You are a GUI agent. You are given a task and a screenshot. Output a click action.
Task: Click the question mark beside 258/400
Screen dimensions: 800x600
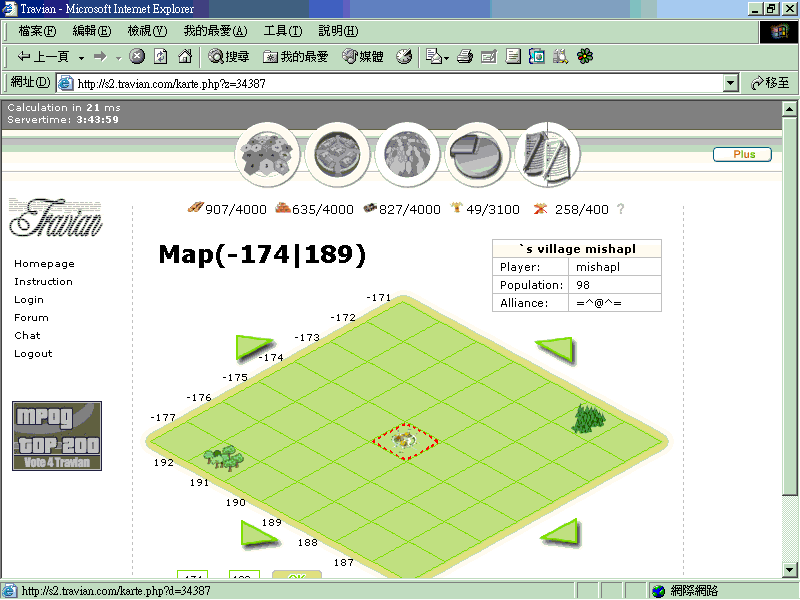[x=620, y=209]
